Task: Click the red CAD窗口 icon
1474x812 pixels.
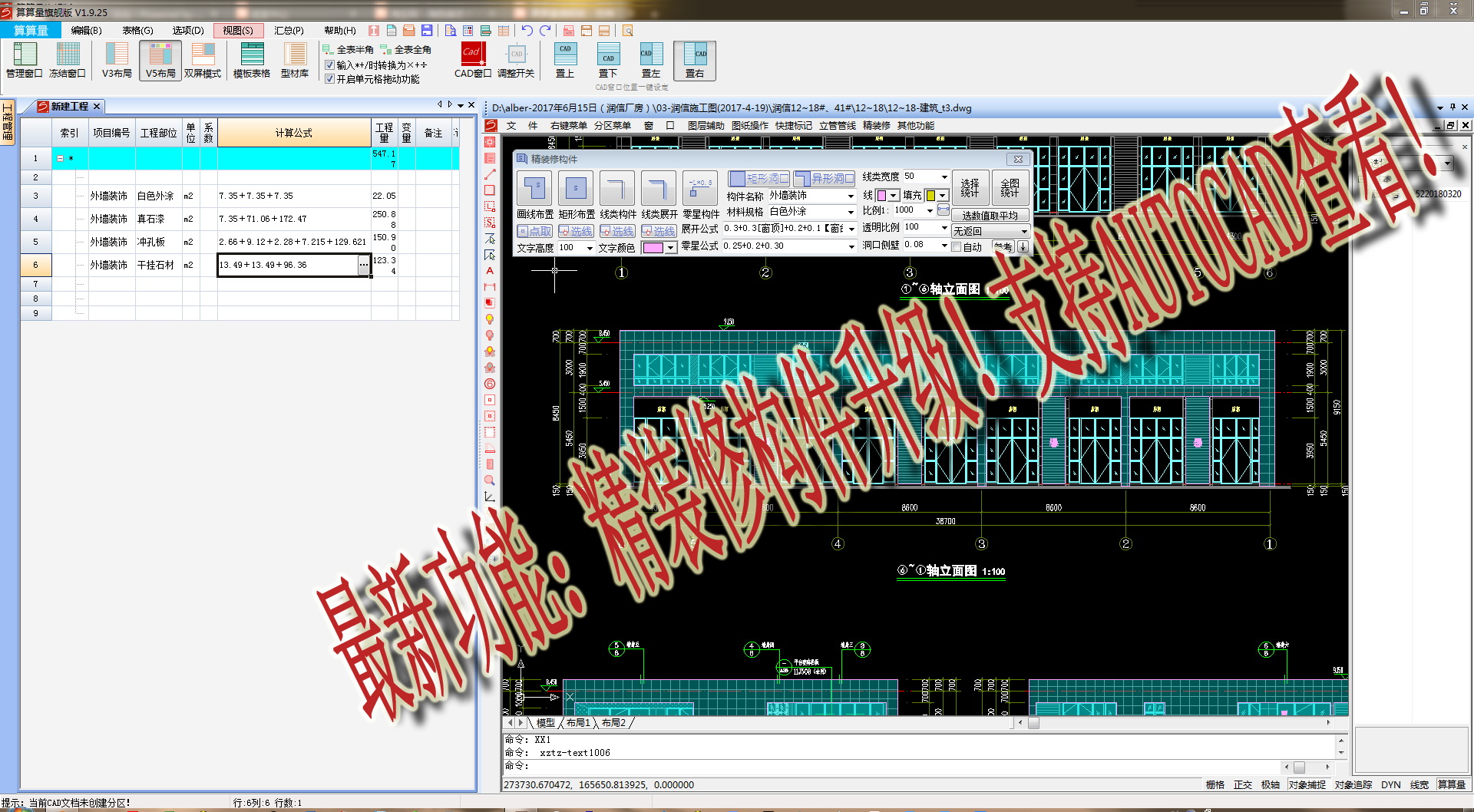Action: [x=472, y=54]
